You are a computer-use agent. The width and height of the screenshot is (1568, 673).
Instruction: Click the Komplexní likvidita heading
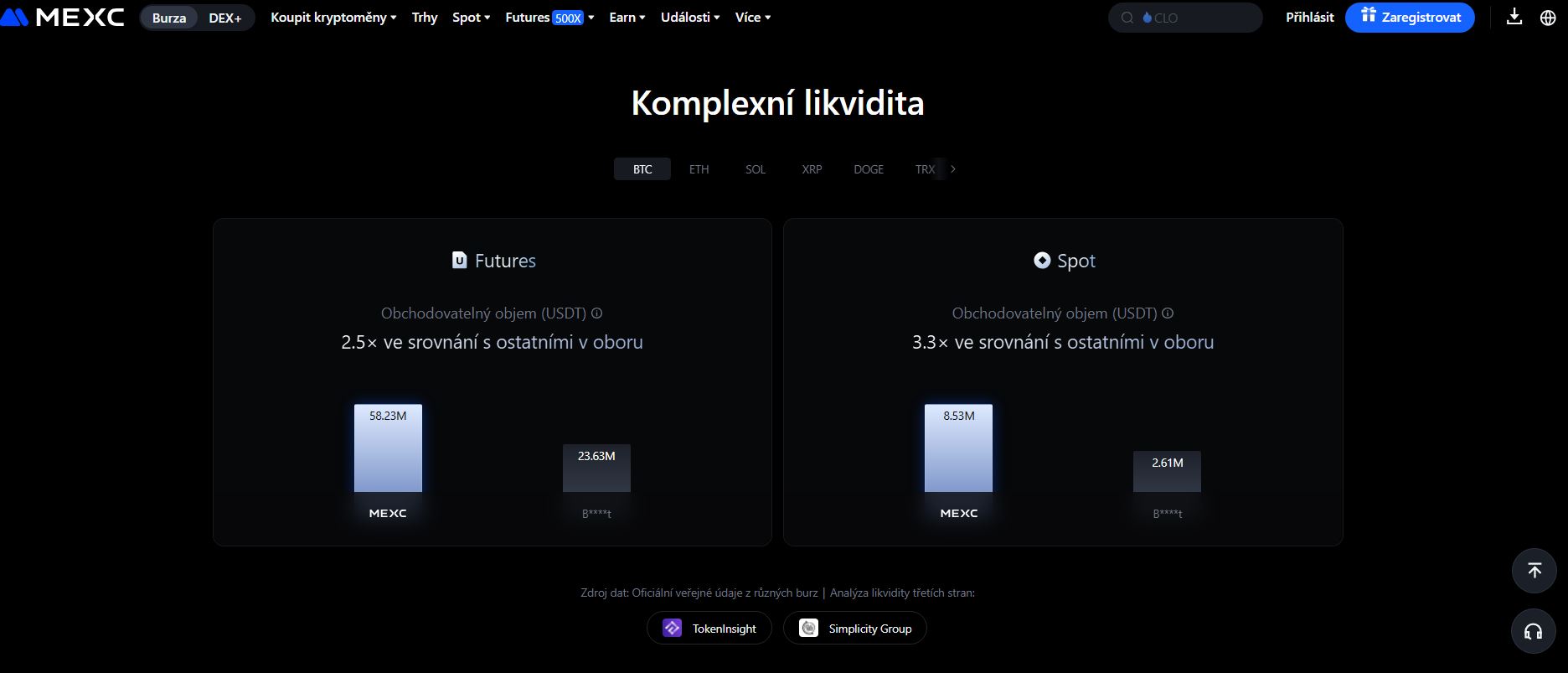click(777, 103)
